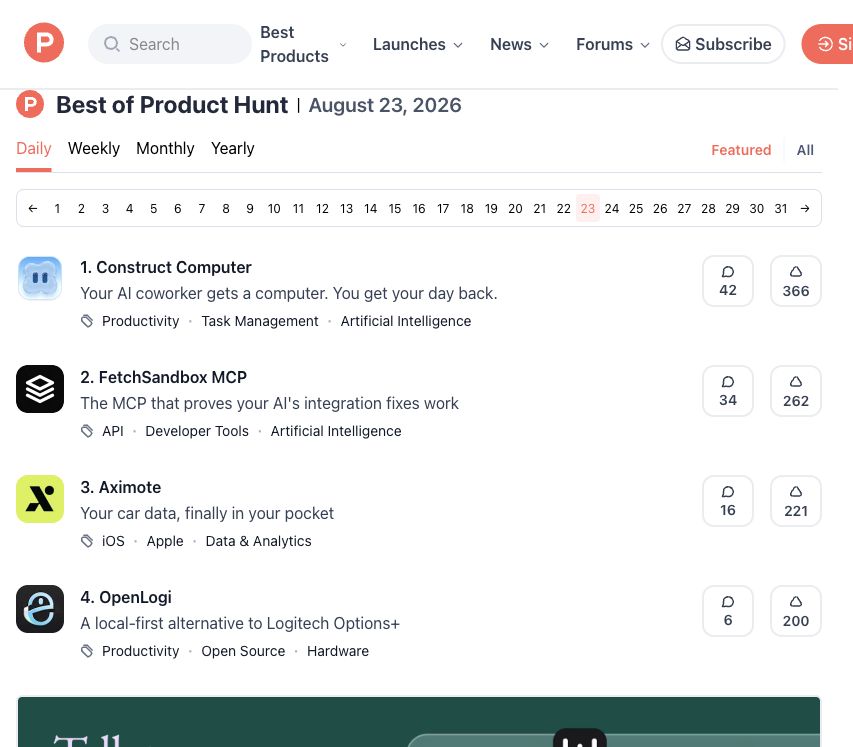Image resolution: width=853 pixels, height=747 pixels.
Task: Click the orange sign-in button
Action: [827, 44]
